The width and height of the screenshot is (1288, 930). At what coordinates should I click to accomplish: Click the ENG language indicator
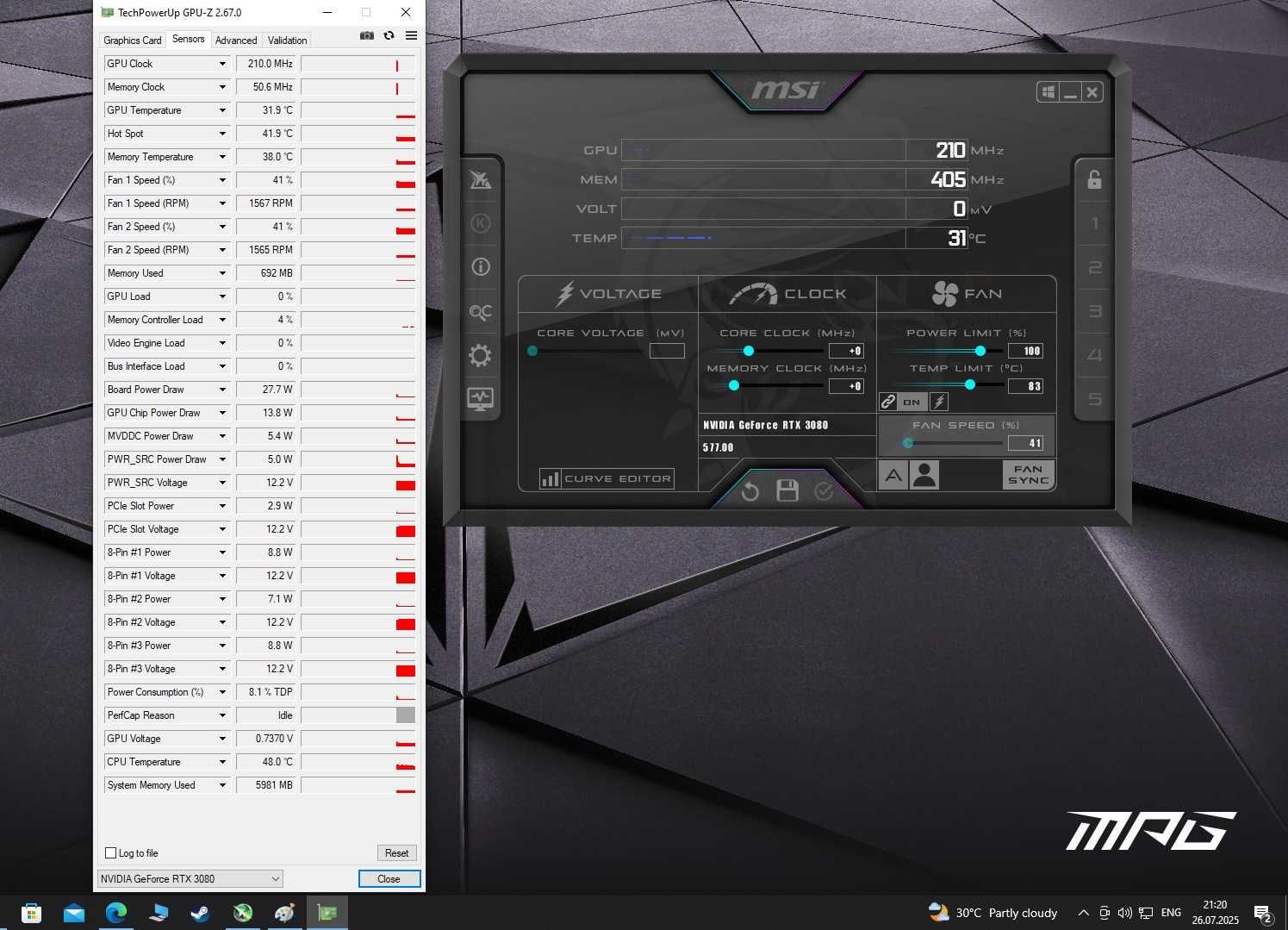coord(1171,913)
